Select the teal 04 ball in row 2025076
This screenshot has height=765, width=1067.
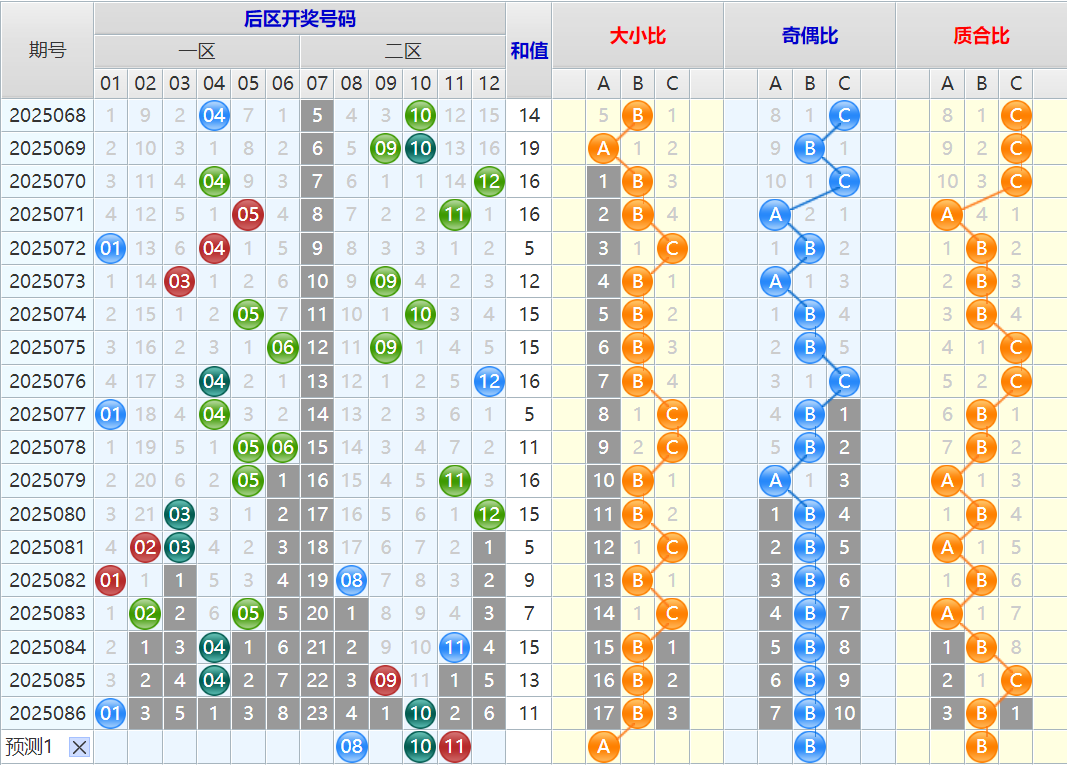tap(214, 381)
